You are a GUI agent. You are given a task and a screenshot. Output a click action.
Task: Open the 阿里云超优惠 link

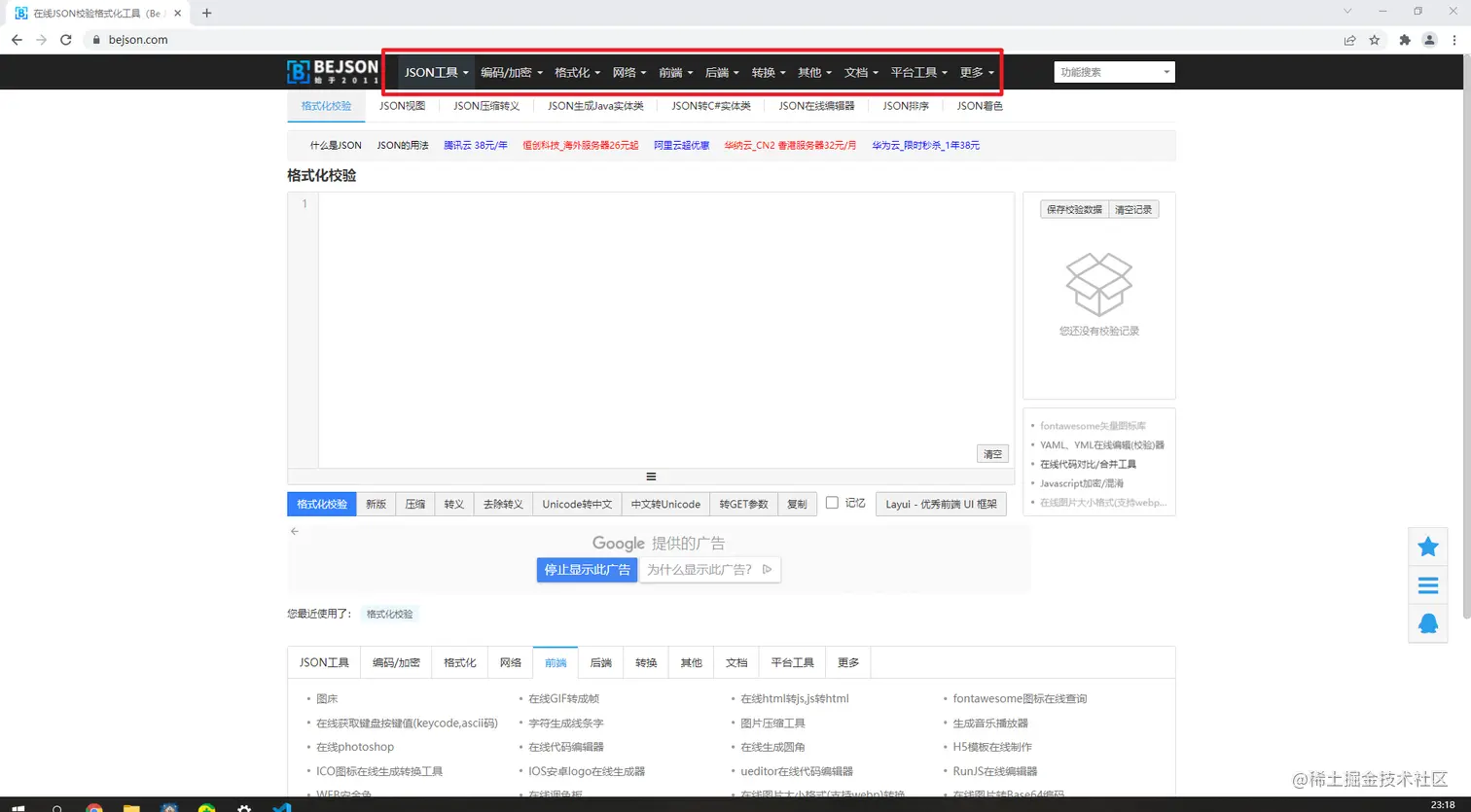pyautogui.click(x=681, y=145)
